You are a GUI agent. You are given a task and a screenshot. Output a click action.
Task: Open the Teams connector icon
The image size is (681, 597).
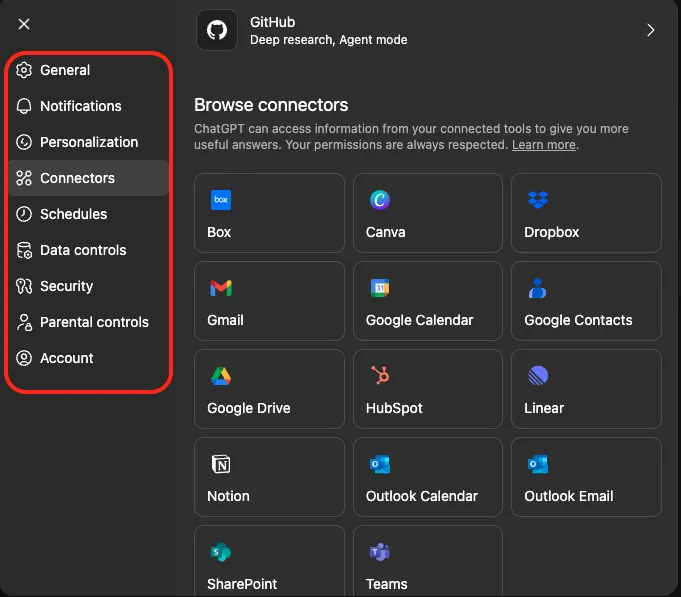coord(379,553)
